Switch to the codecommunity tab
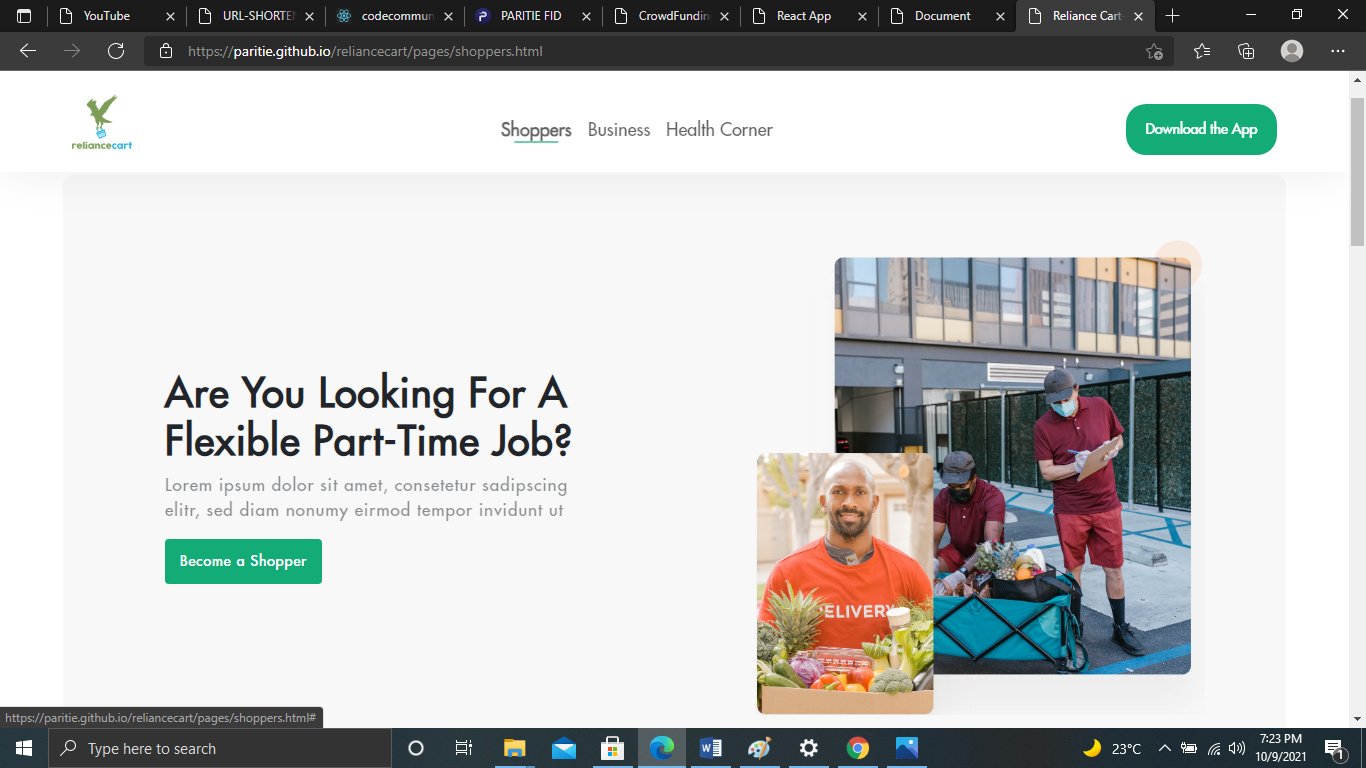1366x768 pixels. point(396,16)
